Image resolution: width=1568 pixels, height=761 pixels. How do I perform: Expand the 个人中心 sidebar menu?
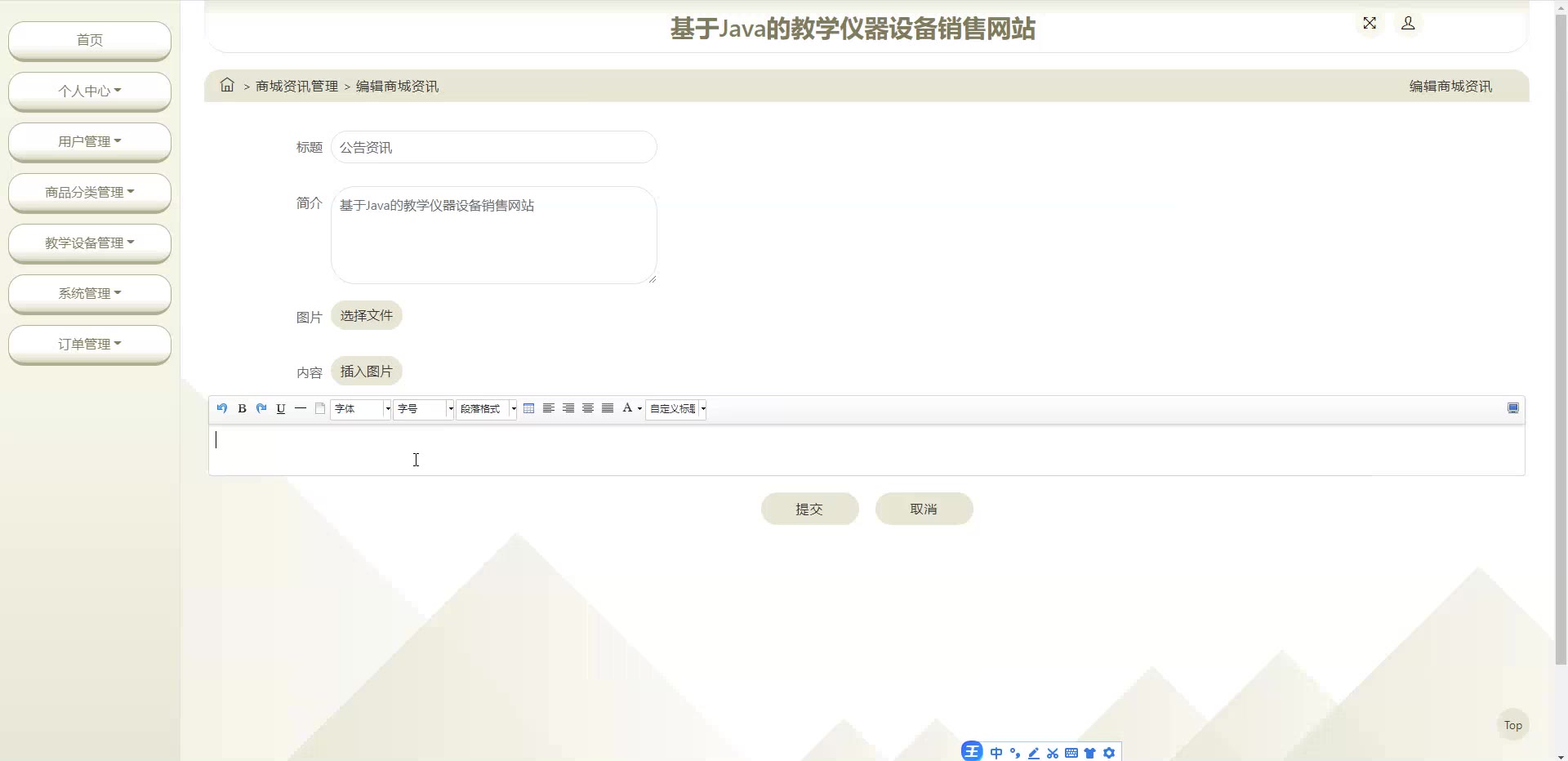(90, 91)
